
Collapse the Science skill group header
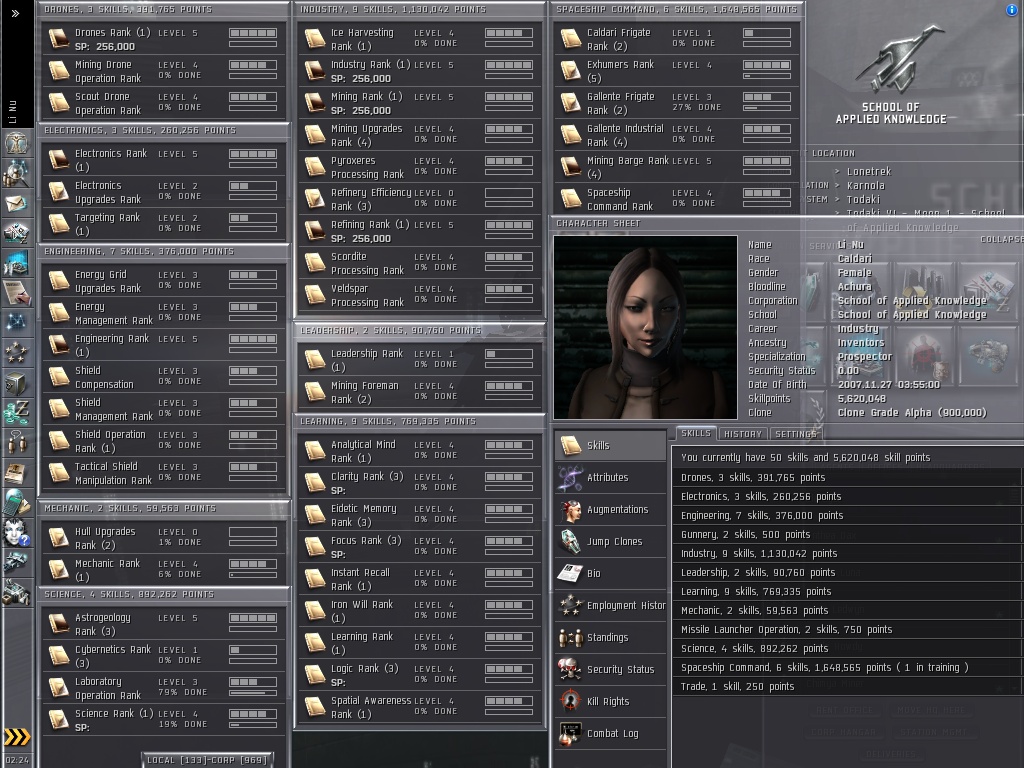click(163, 594)
